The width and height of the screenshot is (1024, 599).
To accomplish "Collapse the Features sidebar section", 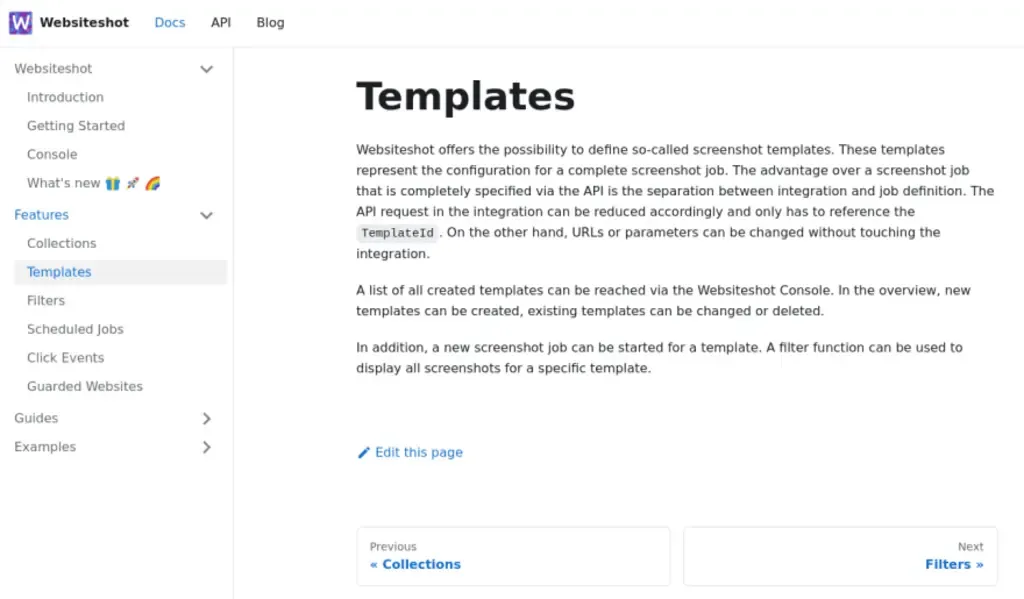I will click(207, 215).
